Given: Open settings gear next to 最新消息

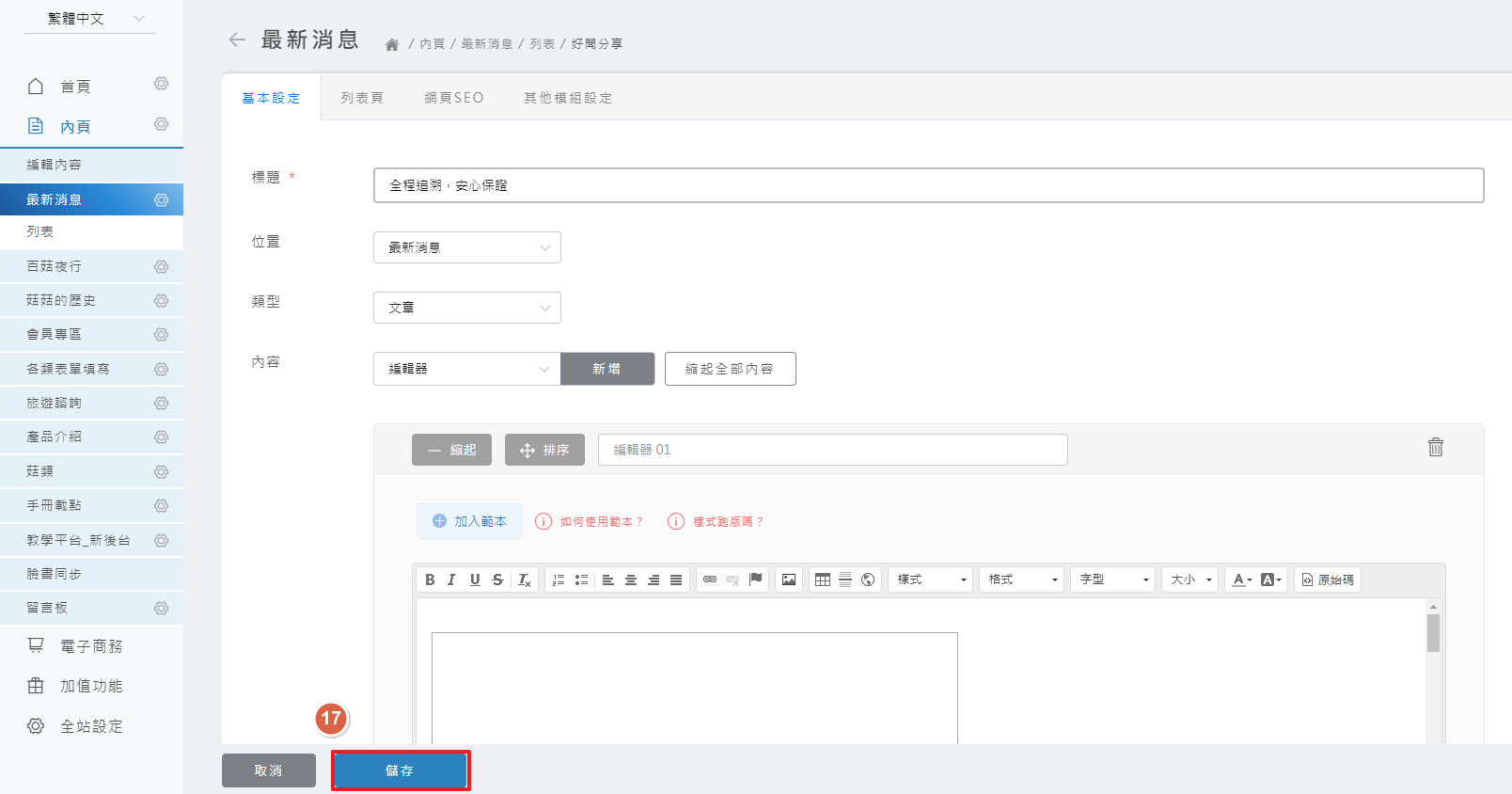Looking at the screenshot, I should click(161, 199).
